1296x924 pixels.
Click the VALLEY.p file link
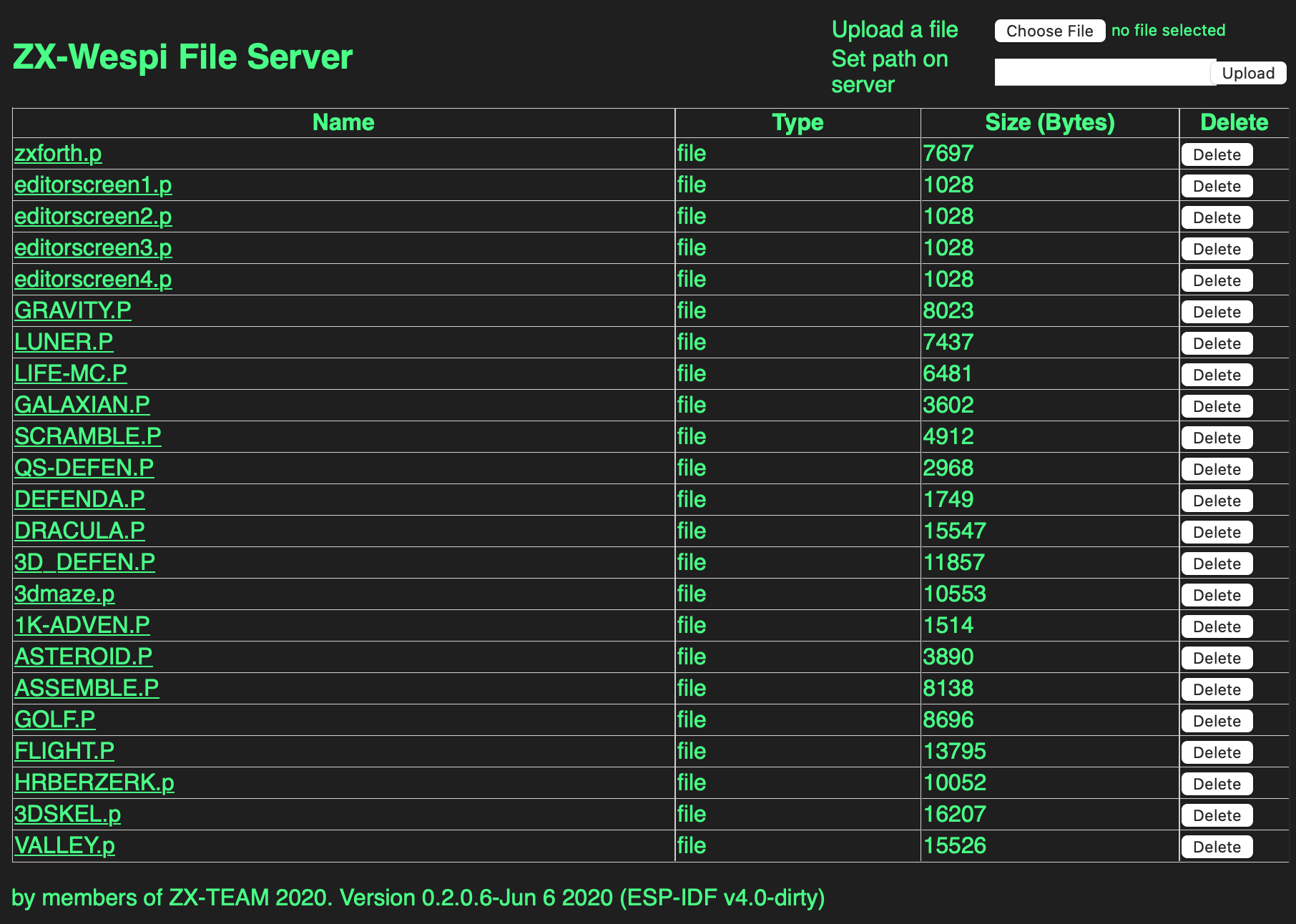[64, 846]
